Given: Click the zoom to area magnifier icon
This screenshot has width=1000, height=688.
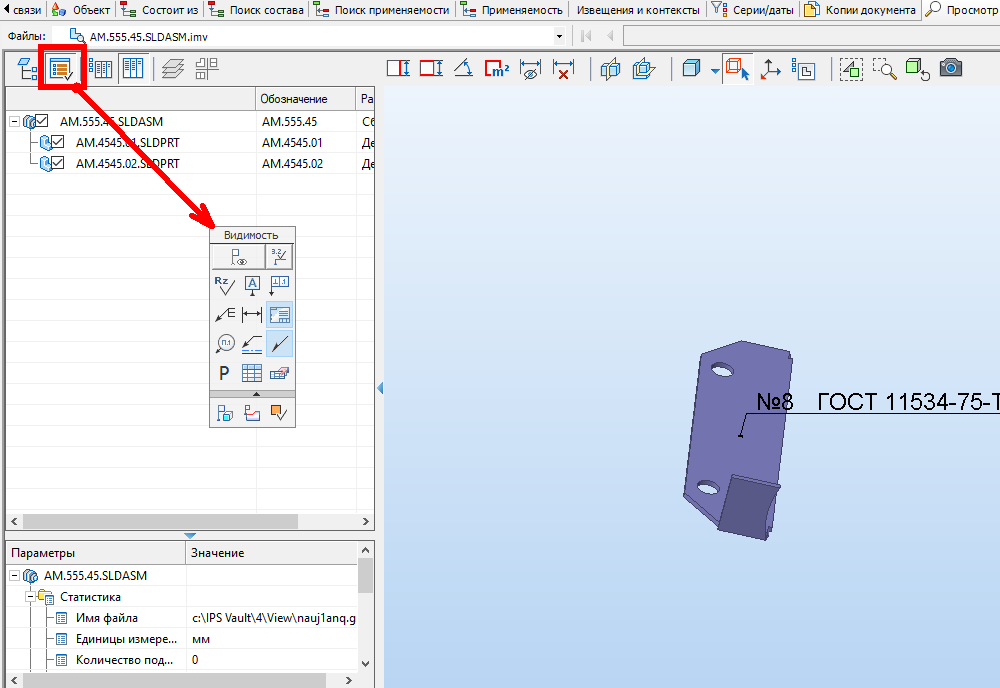Looking at the screenshot, I should (x=884, y=69).
